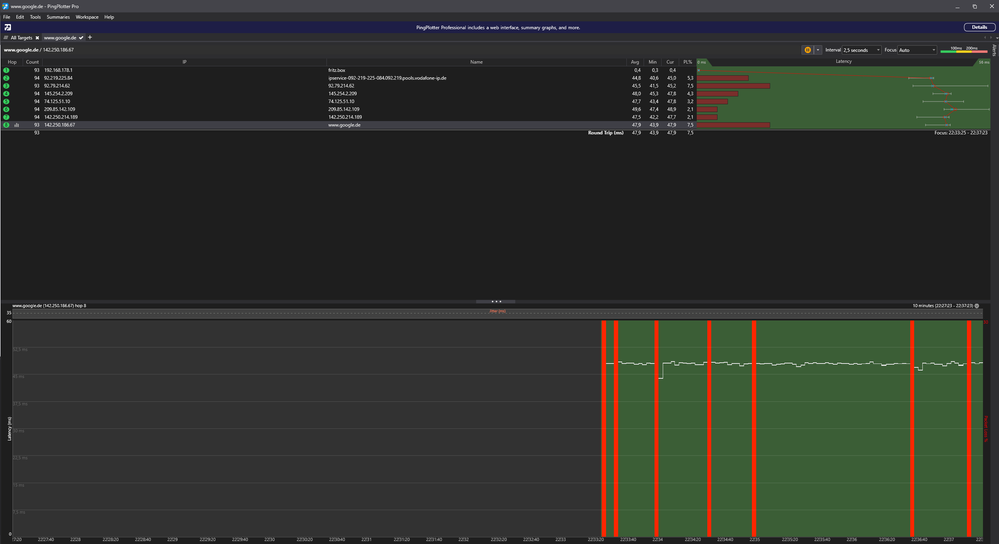Open the Tools menu
Viewport: 999px width, 544px height.
(35, 17)
